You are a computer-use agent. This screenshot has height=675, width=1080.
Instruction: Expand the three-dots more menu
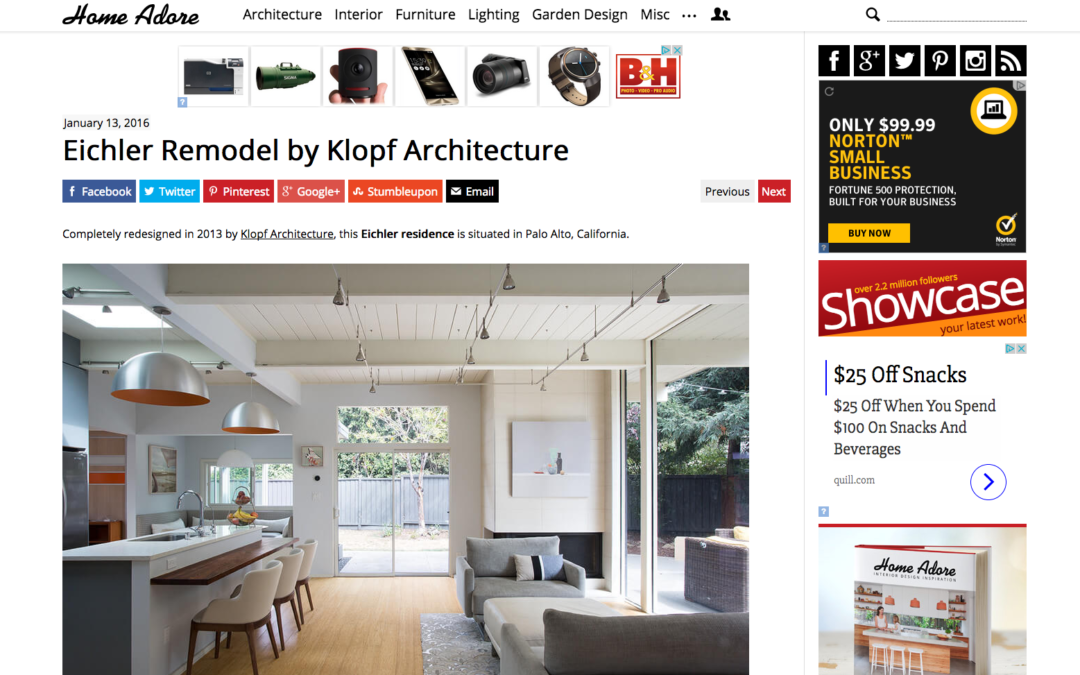pos(689,16)
